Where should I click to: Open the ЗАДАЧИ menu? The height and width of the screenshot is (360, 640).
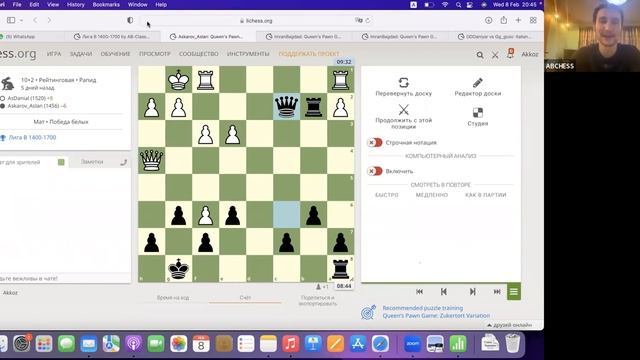81,54
